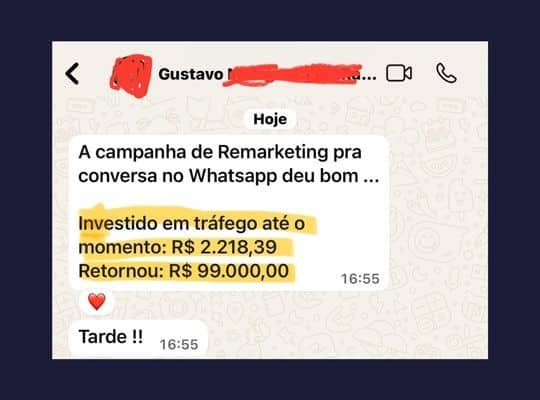Image resolution: width=540 pixels, height=400 pixels.
Task: Tap highlighted line Investido em tráfego
Action: 191,224
